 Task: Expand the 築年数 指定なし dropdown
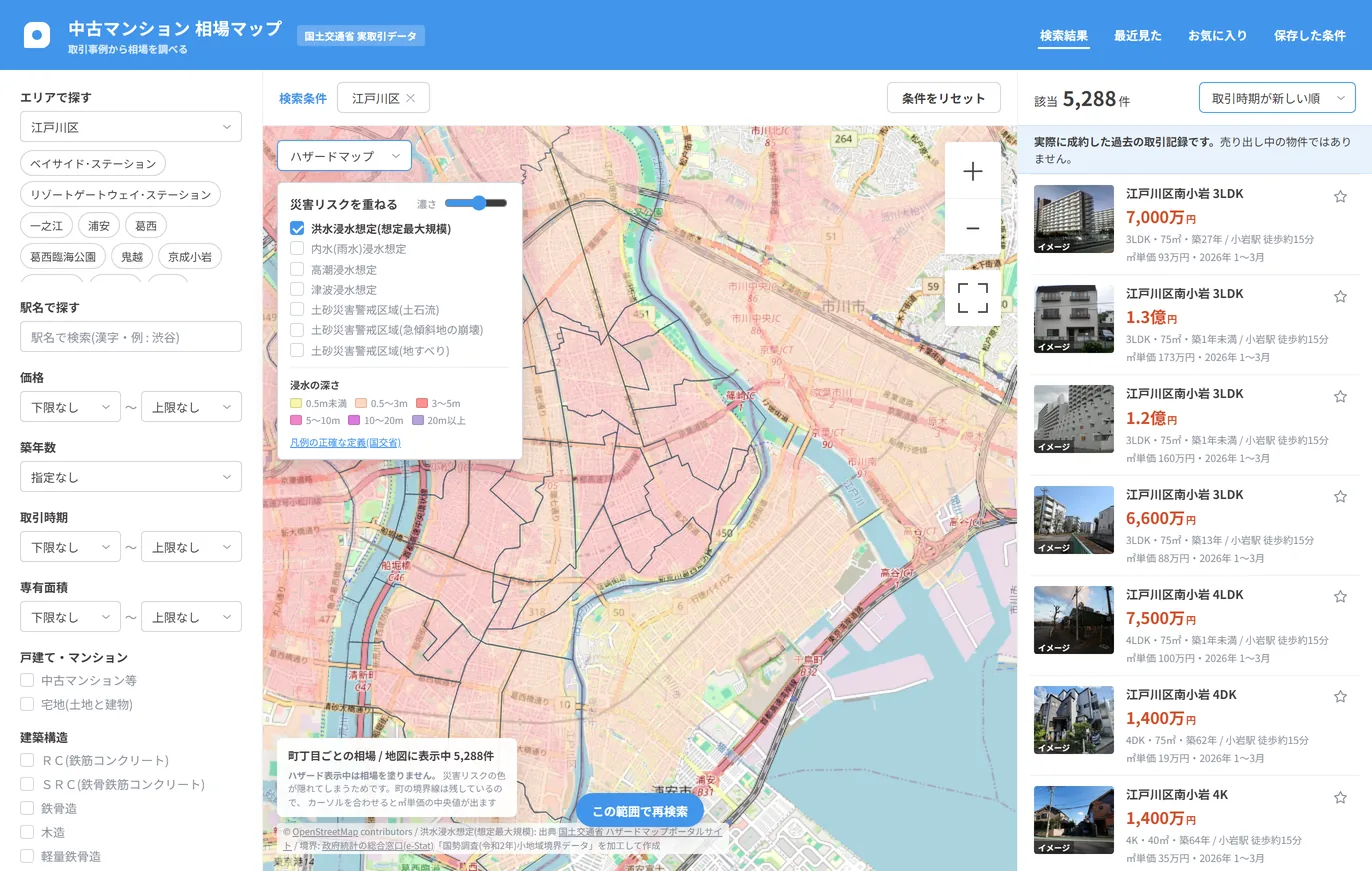coord(131,477)
